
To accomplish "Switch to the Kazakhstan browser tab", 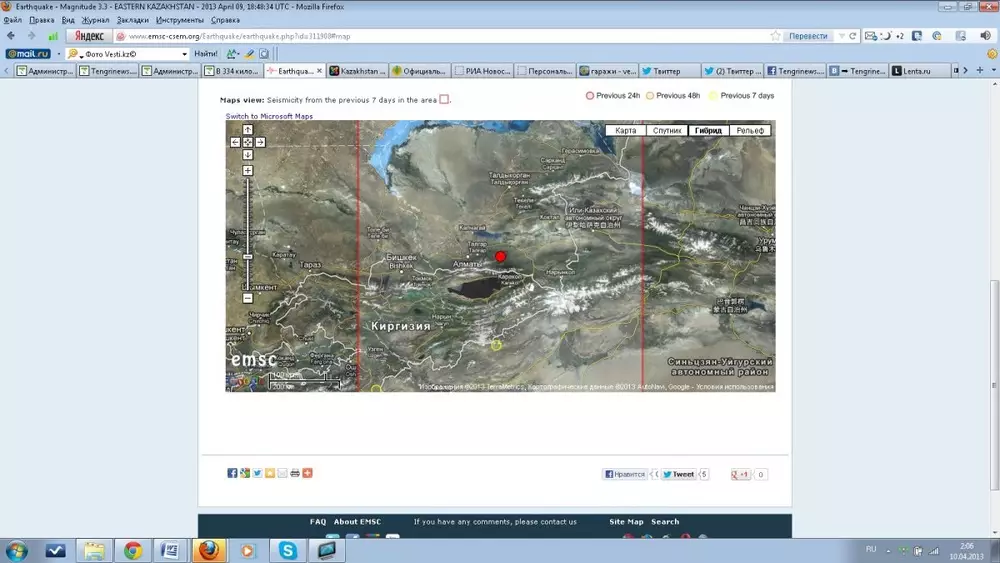I will click(x=359, y=71).
